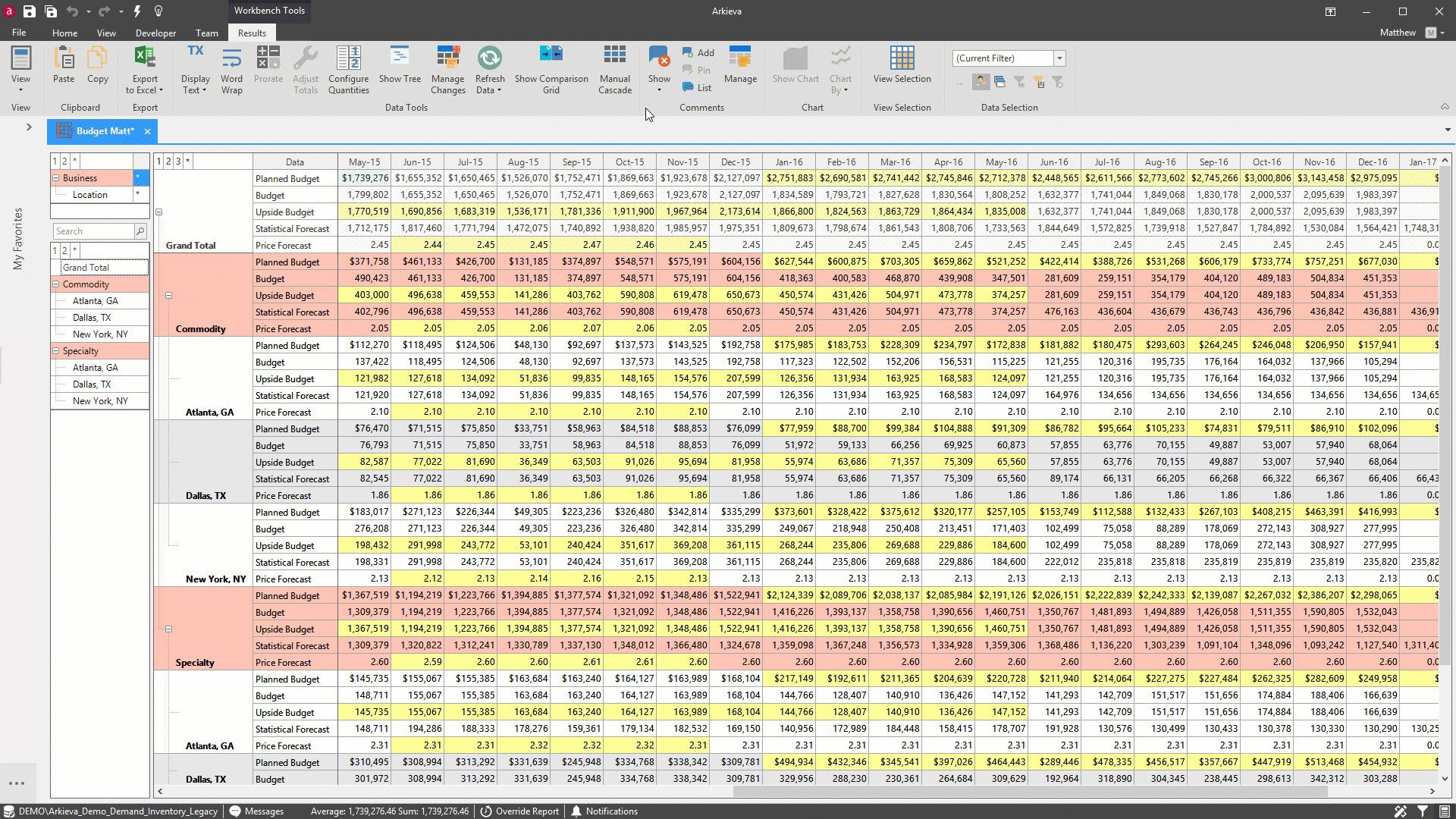This screenshot has width=1456, height=819.
Task: Click the May-15 column header
Action: (365, 162)
